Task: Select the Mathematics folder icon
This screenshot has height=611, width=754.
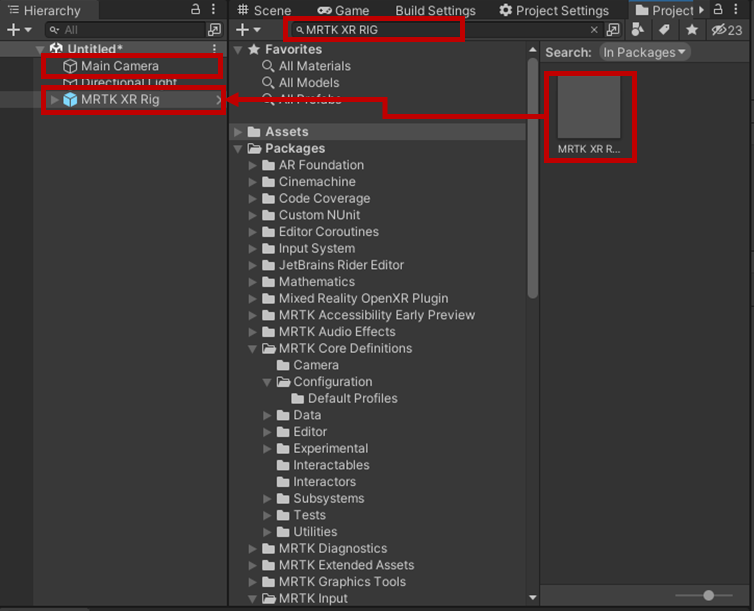Action: [268, 282]
